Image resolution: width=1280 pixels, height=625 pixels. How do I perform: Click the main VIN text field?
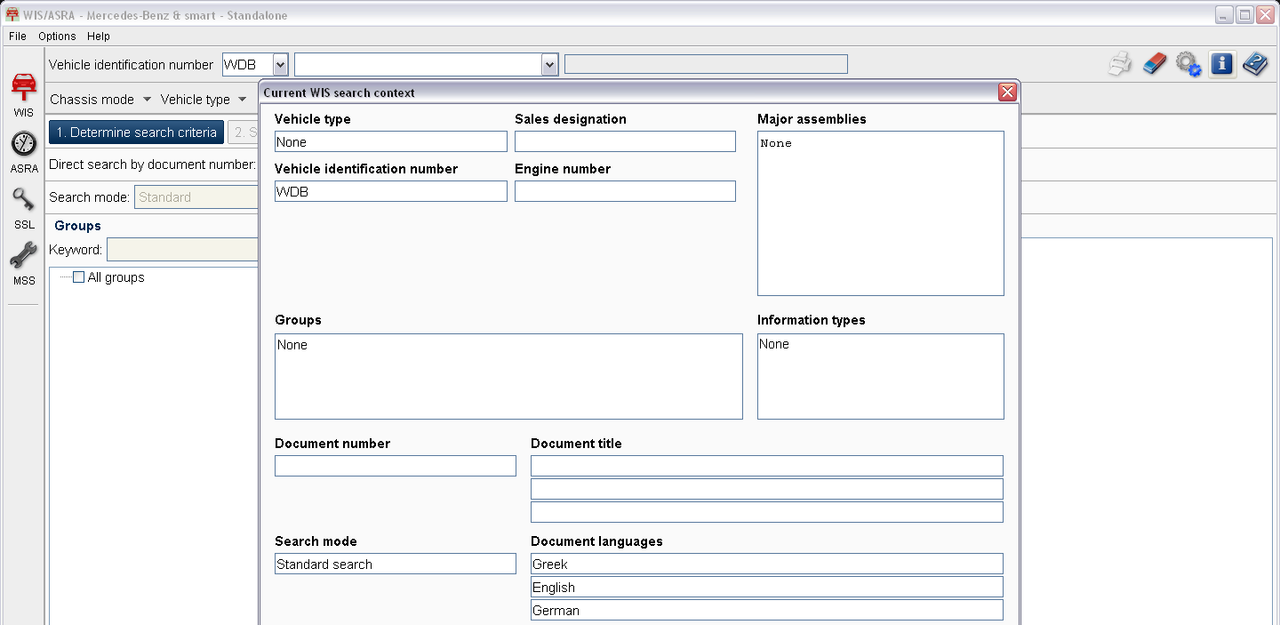418,64
